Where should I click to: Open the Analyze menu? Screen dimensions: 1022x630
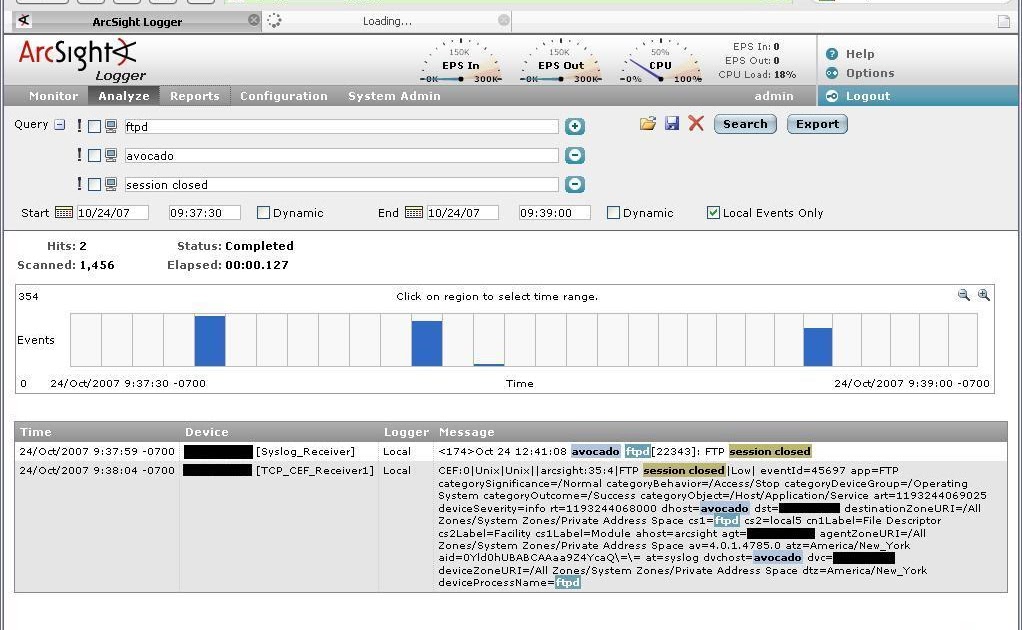[124, 96]
